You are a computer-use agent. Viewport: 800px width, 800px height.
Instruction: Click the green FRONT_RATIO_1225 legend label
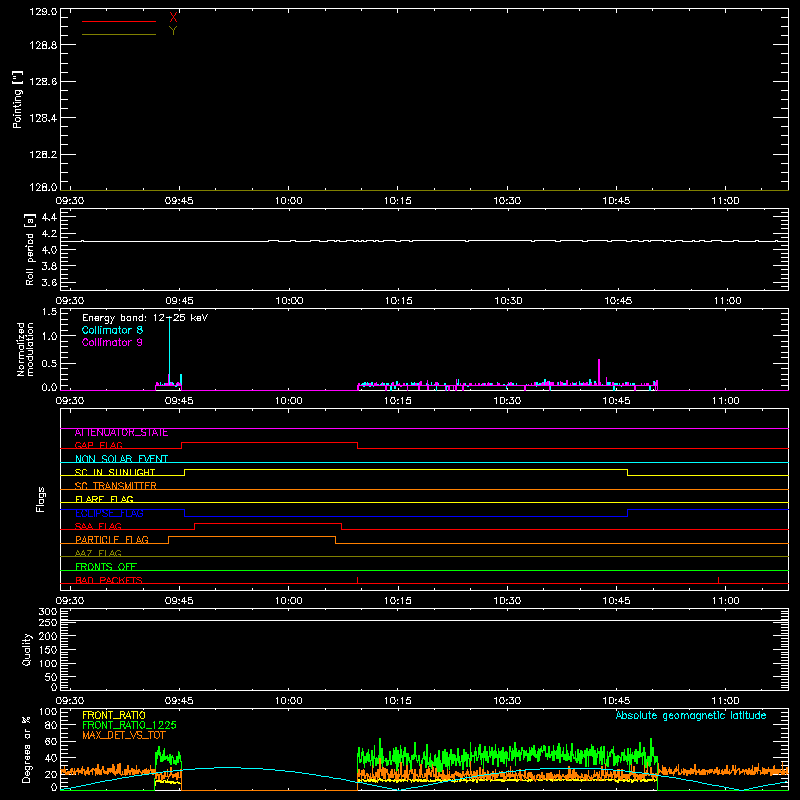click(x=130, y=725)
